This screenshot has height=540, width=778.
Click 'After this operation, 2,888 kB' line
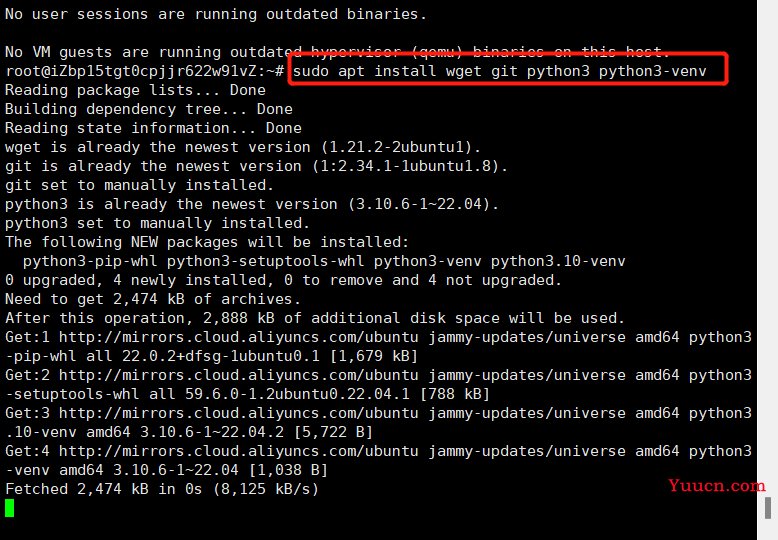pos(315,318)
